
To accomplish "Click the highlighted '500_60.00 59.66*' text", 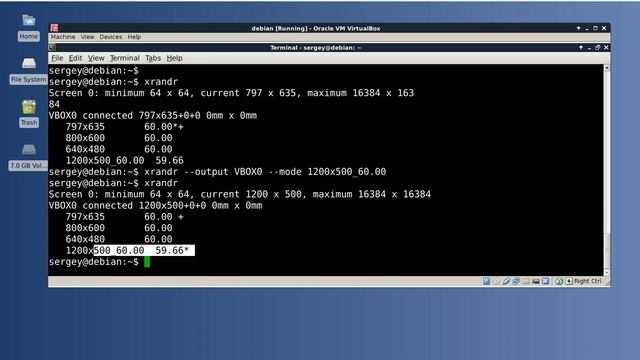I will pyautogui.click(x=144, y=250).
